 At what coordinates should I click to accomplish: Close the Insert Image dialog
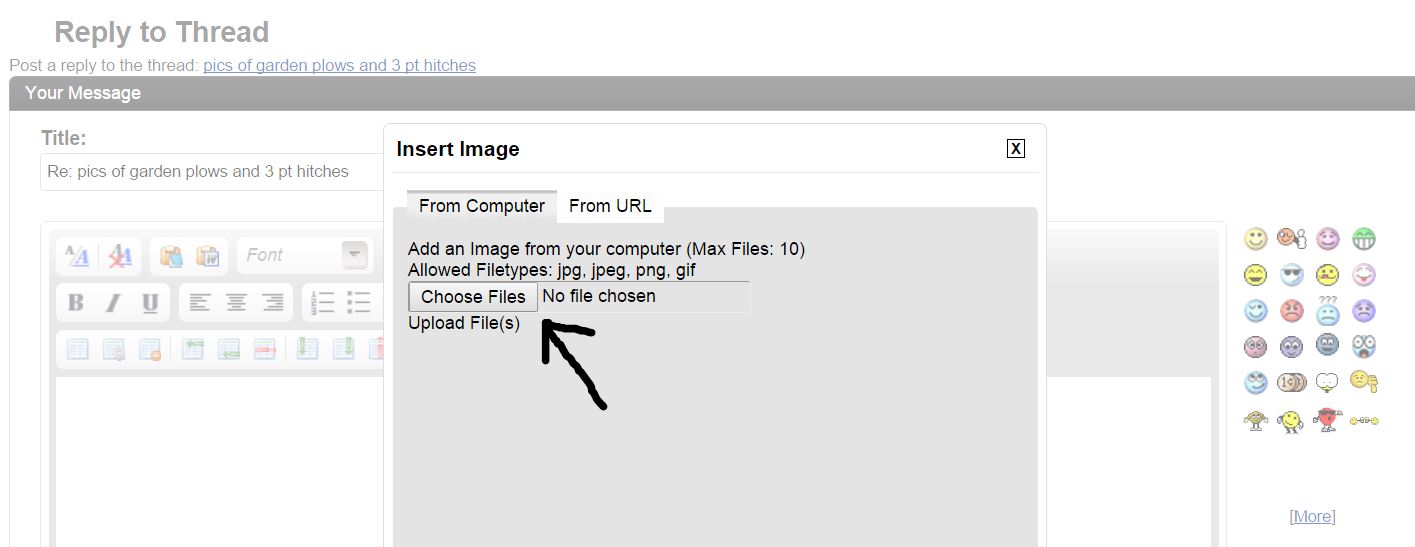coord(1016,148)
